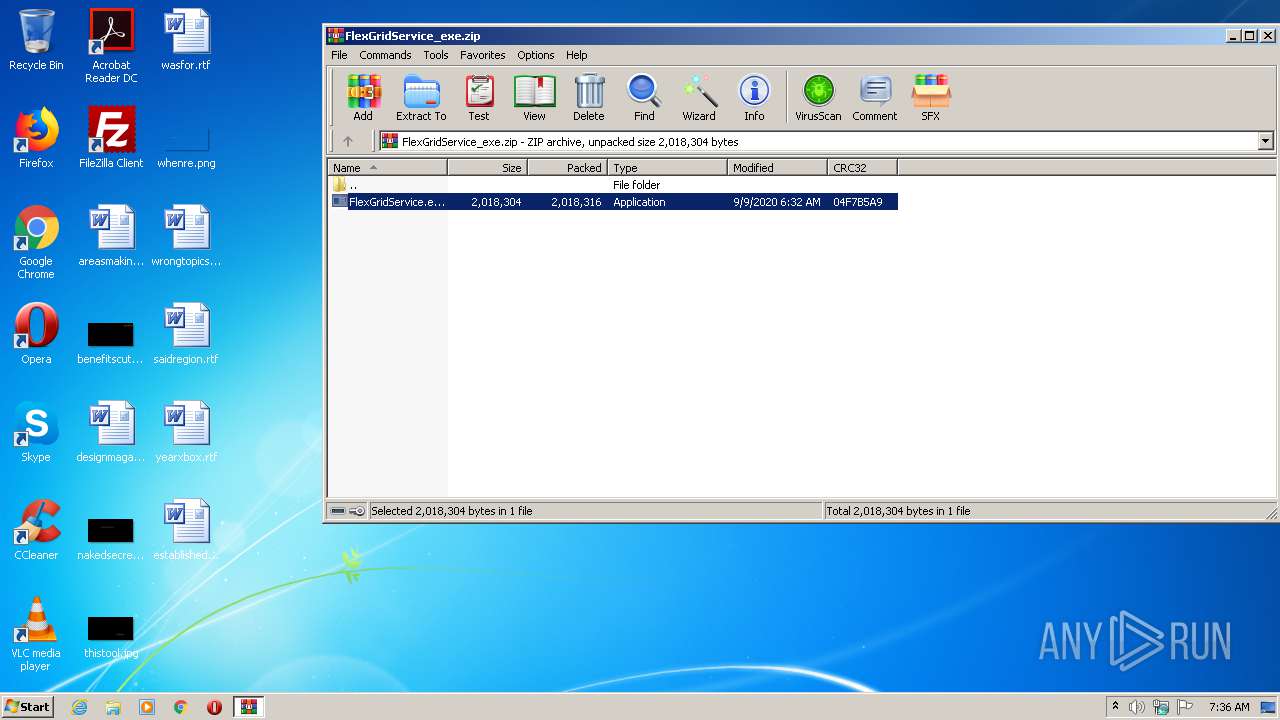1280x720 pixels.
Task: Sort by the Name column header
Action: [x=387, y=168]
